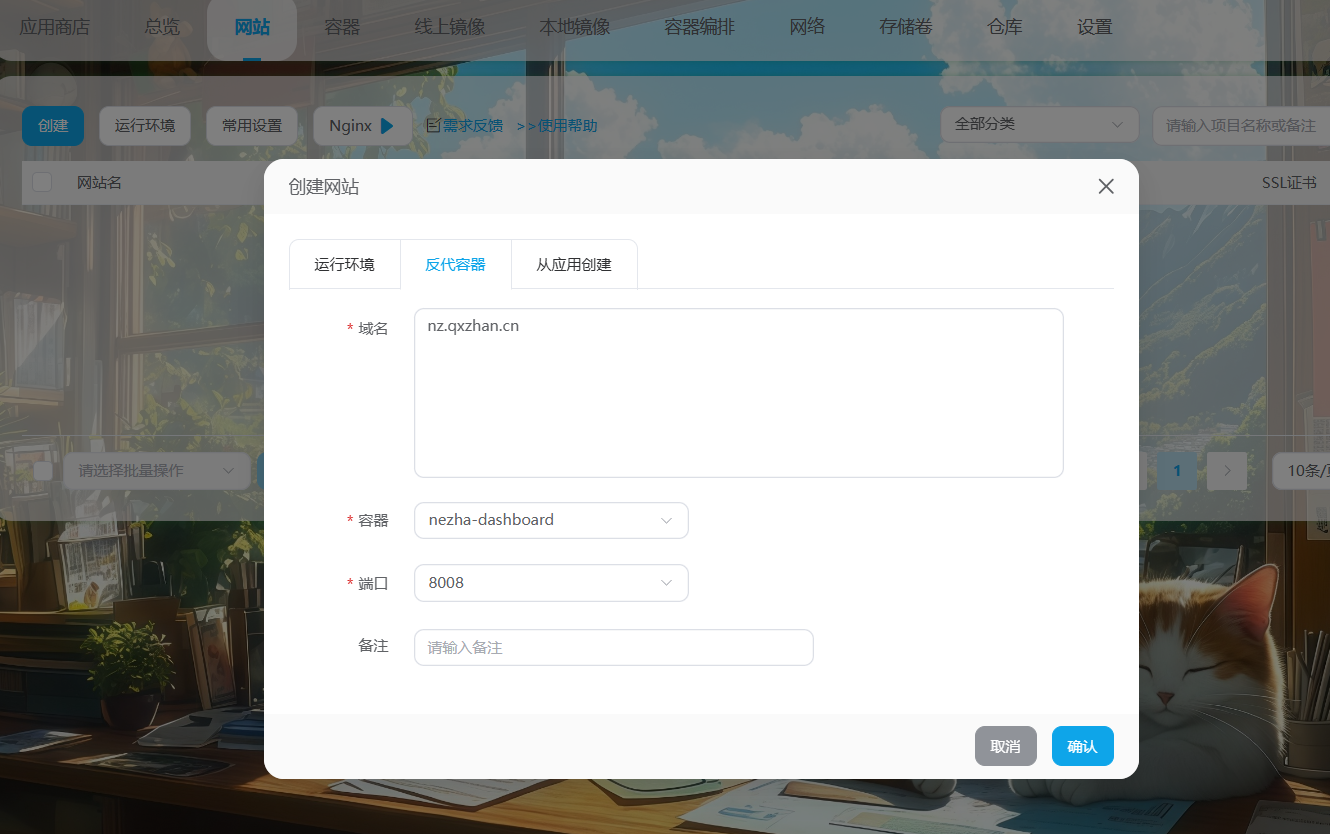Screen dimensions: 1330x834
Task: Open the 全部分类 category dropdown
Action: (1039, 125)
